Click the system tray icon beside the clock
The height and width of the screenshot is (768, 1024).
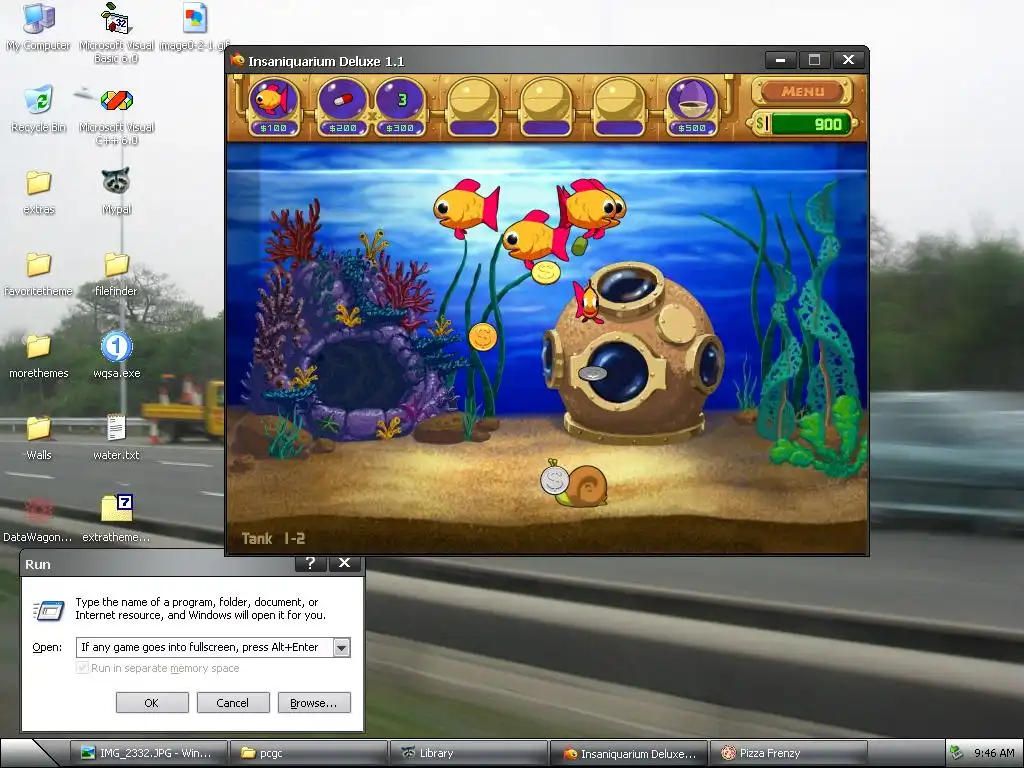click(x=956, y=752)
